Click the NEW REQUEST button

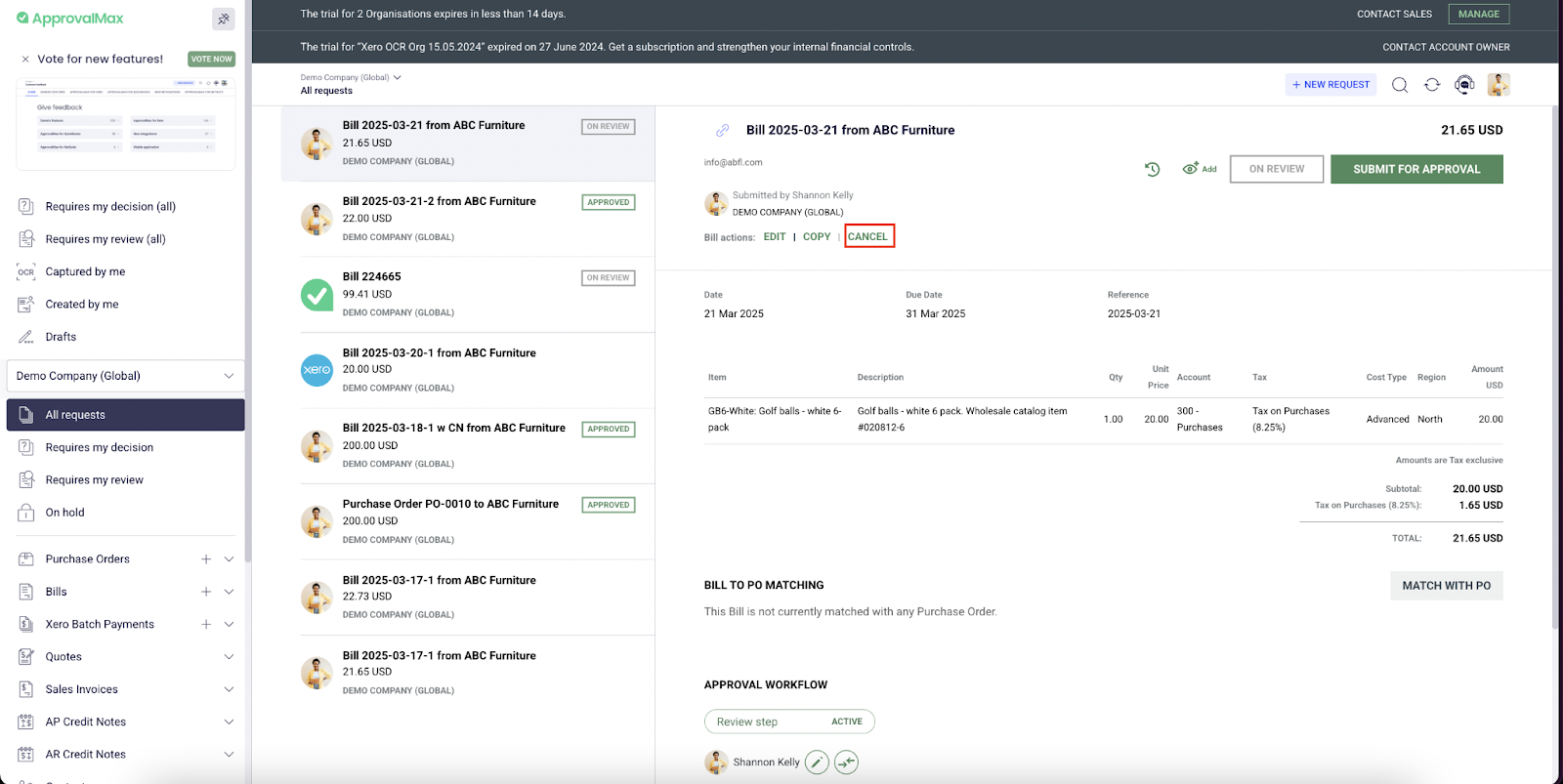(1331, 85)
